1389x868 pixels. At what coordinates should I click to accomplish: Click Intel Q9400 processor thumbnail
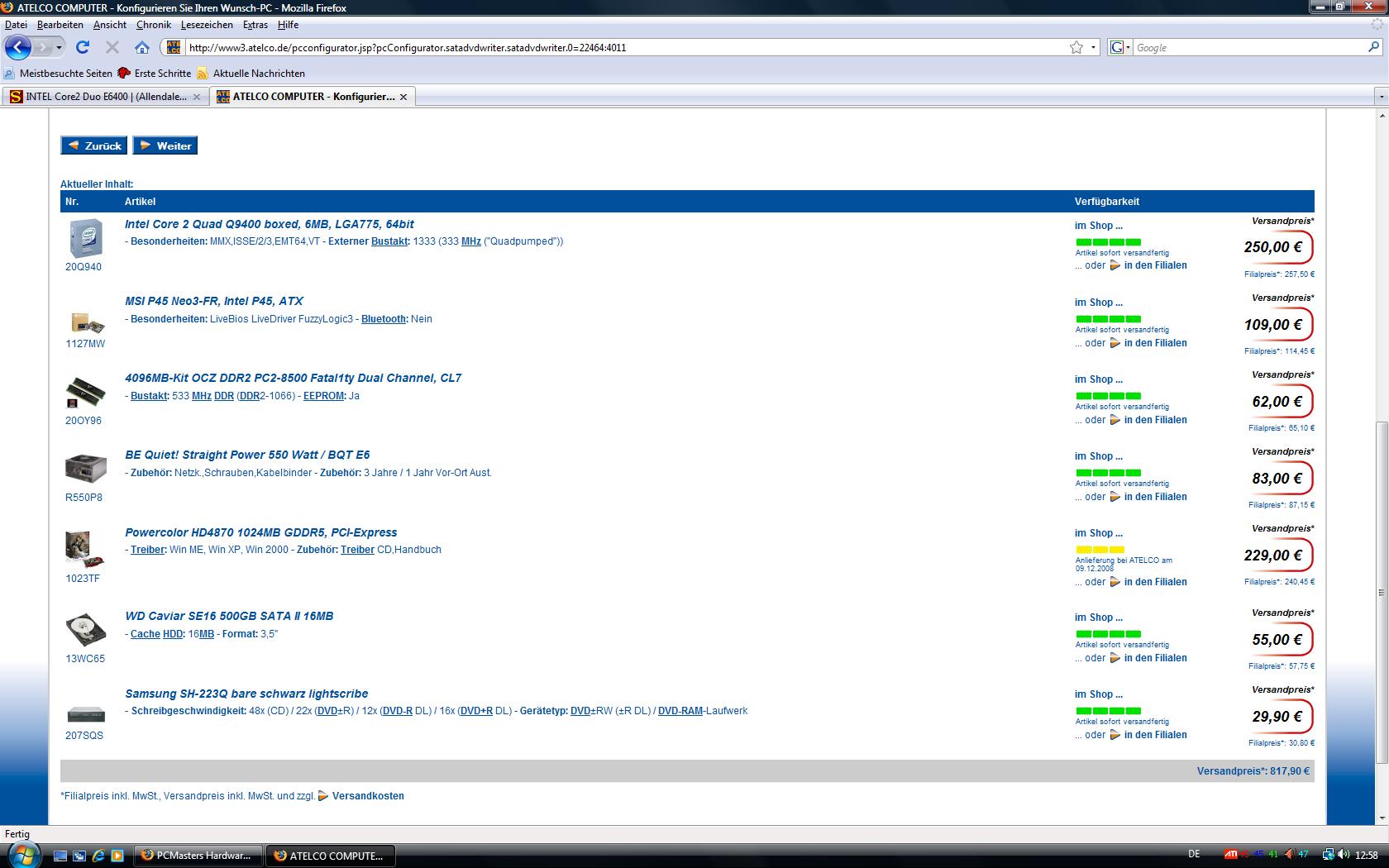[x=85, y=239]
